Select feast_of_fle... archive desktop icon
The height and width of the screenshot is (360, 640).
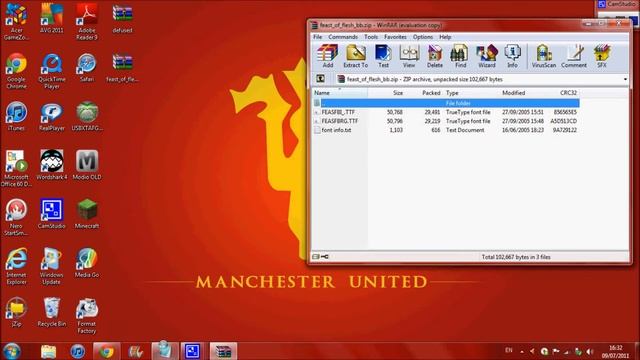point(122,68)
